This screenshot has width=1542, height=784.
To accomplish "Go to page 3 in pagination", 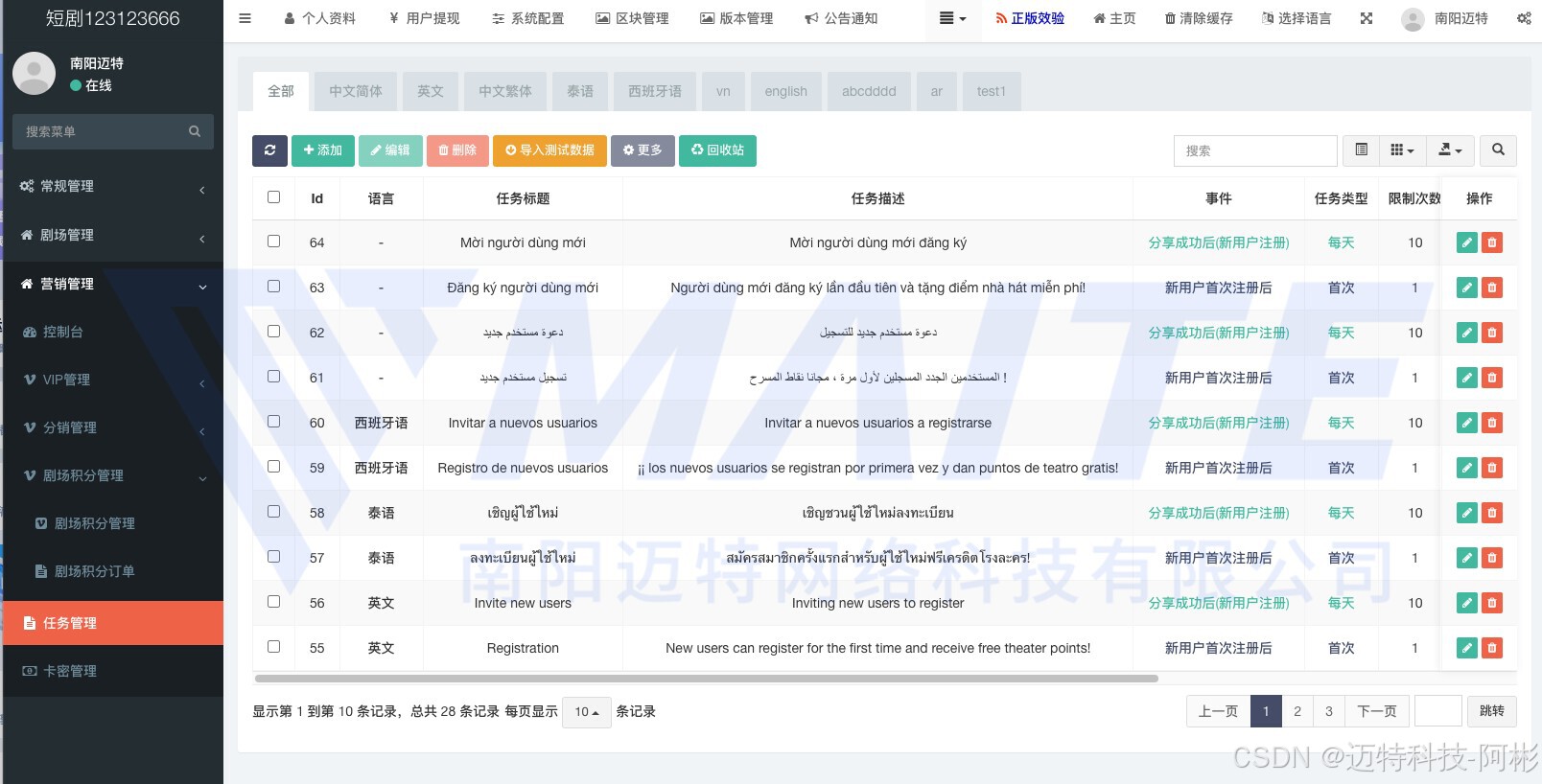I will click(1328, 711).
